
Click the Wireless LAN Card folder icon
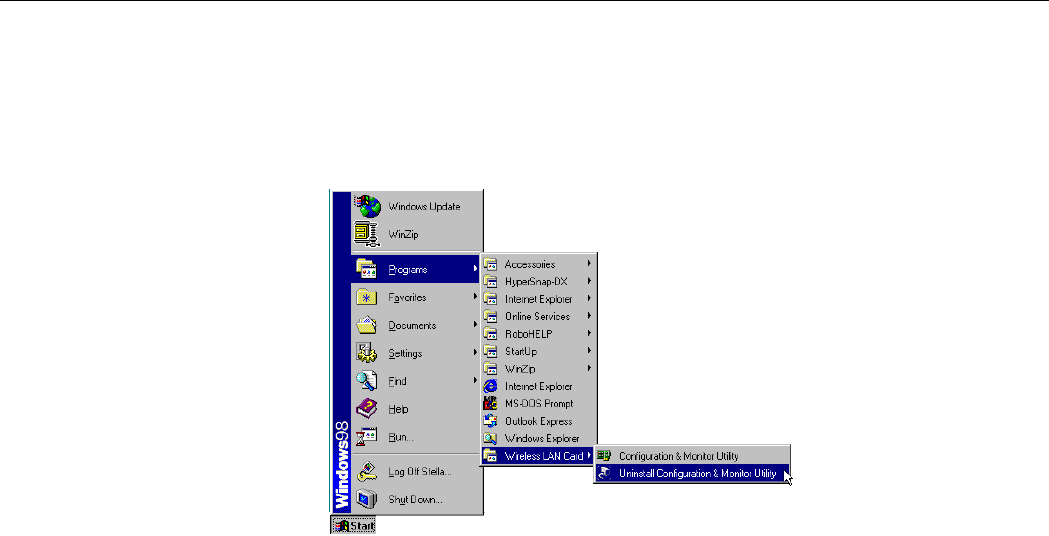tap(491, 456)
